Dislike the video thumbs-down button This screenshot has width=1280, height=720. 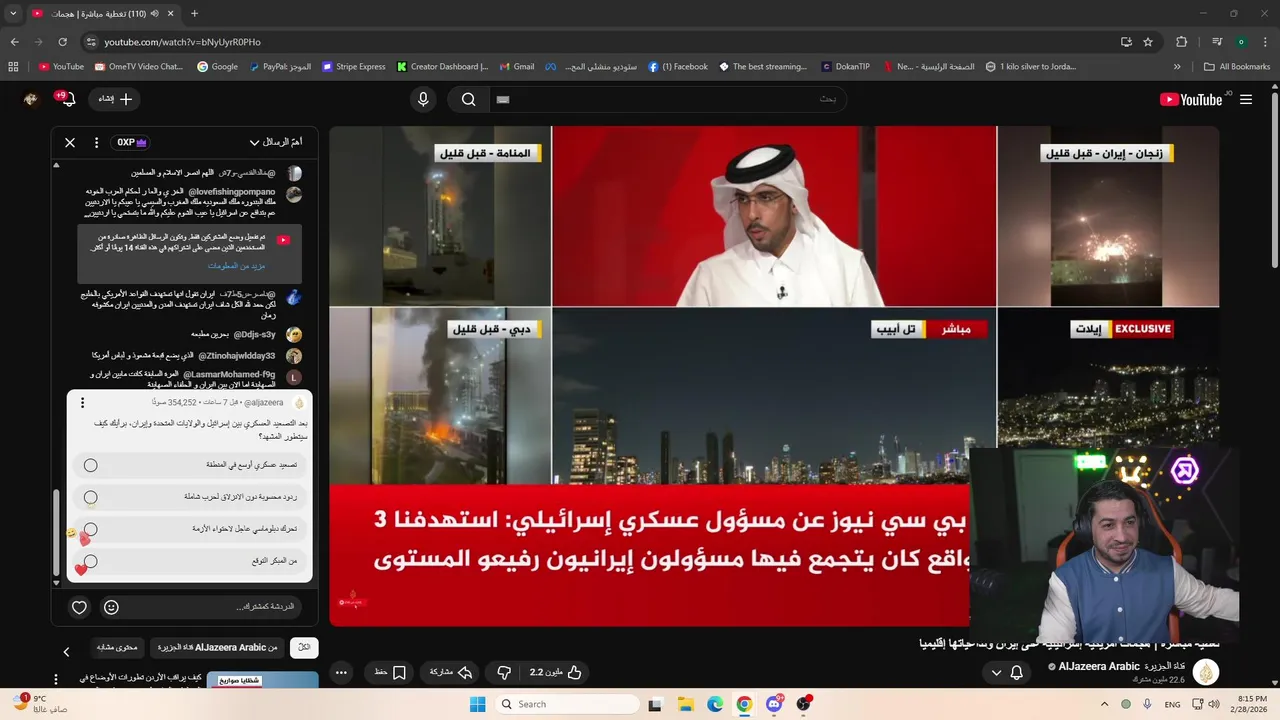pyautogui.click(x=504, y=672)
